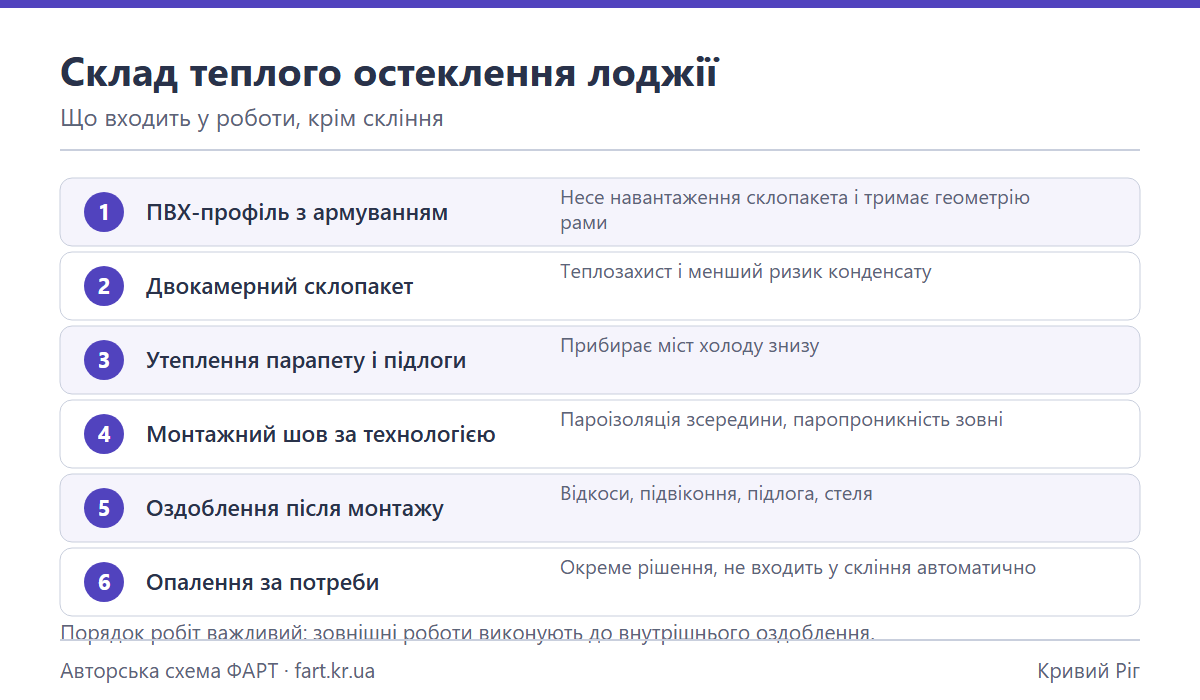Click description 'Пароізоляція зсередини, паропроникність зовні'

tap(781, 420)
